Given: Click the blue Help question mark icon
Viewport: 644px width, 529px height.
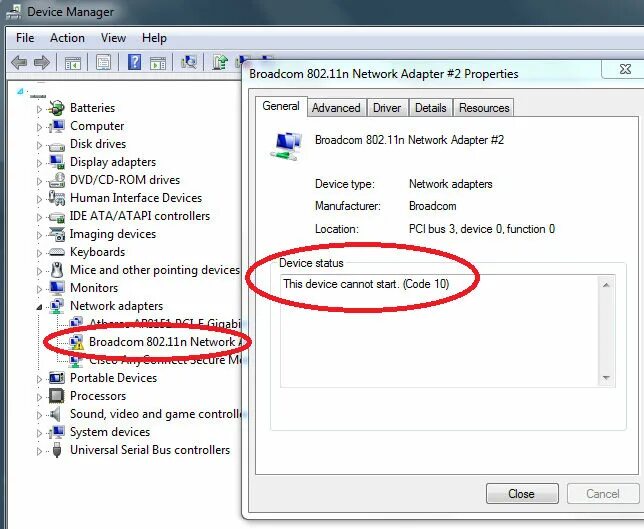Looking at the screenshot, I should click(x=134, y=62).
